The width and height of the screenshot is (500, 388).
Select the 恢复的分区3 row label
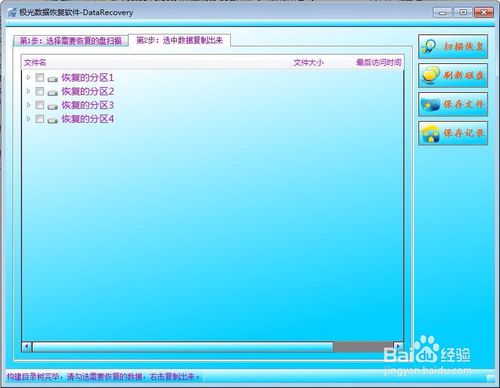(87, 105)
